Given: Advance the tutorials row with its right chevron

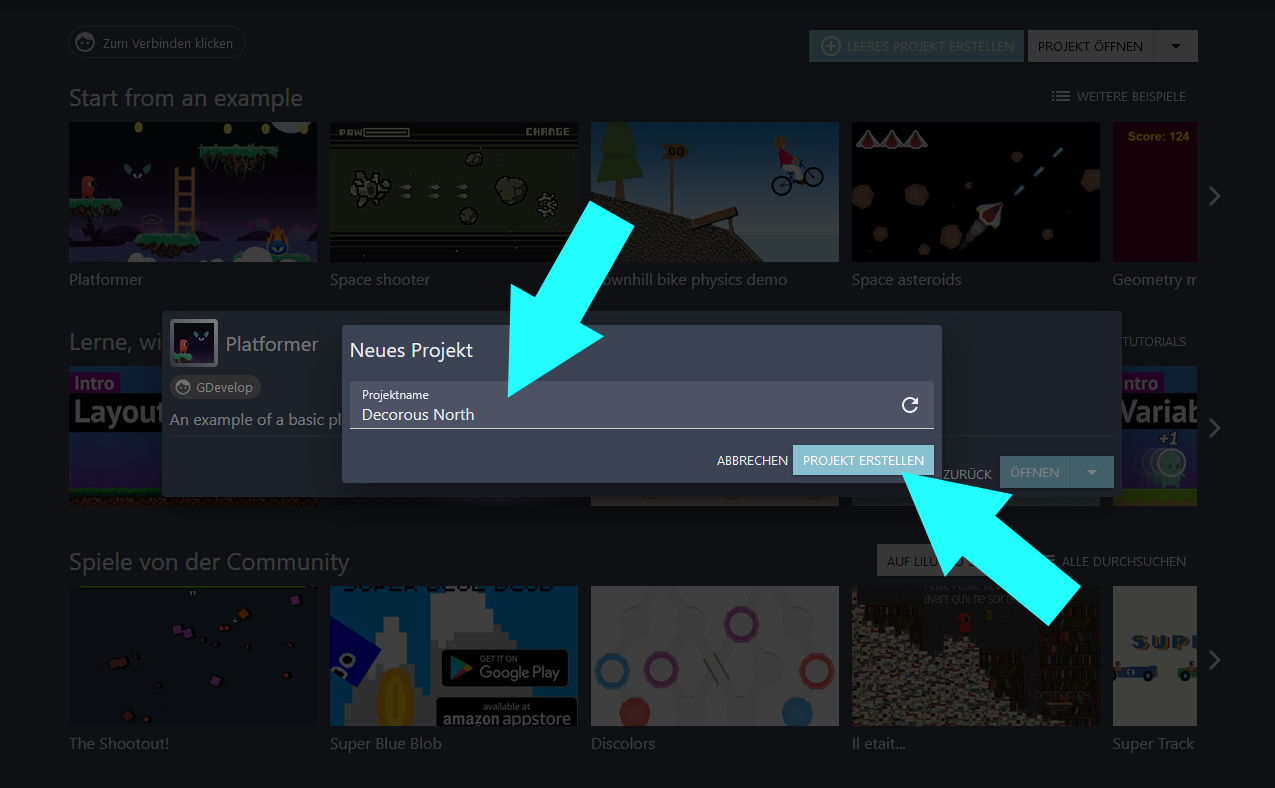Looking at the screenshot, I should [x=1215, y=428].
